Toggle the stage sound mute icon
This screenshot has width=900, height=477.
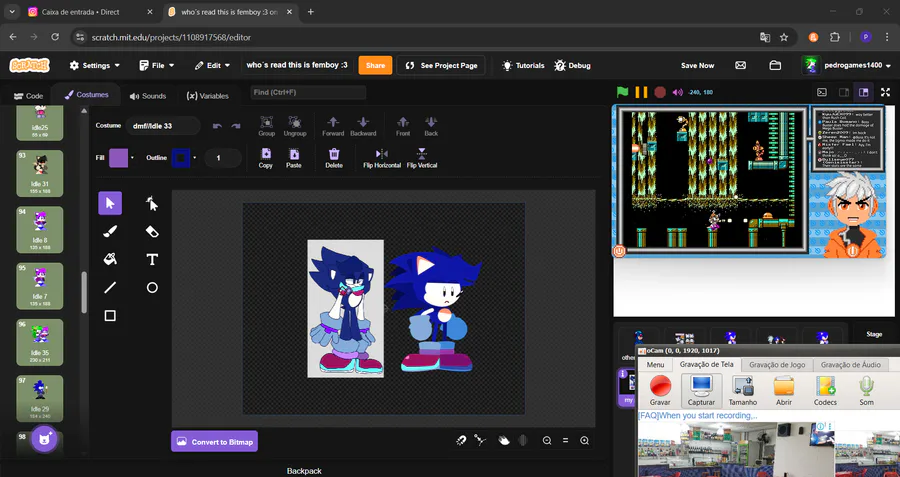coord(678,92)
